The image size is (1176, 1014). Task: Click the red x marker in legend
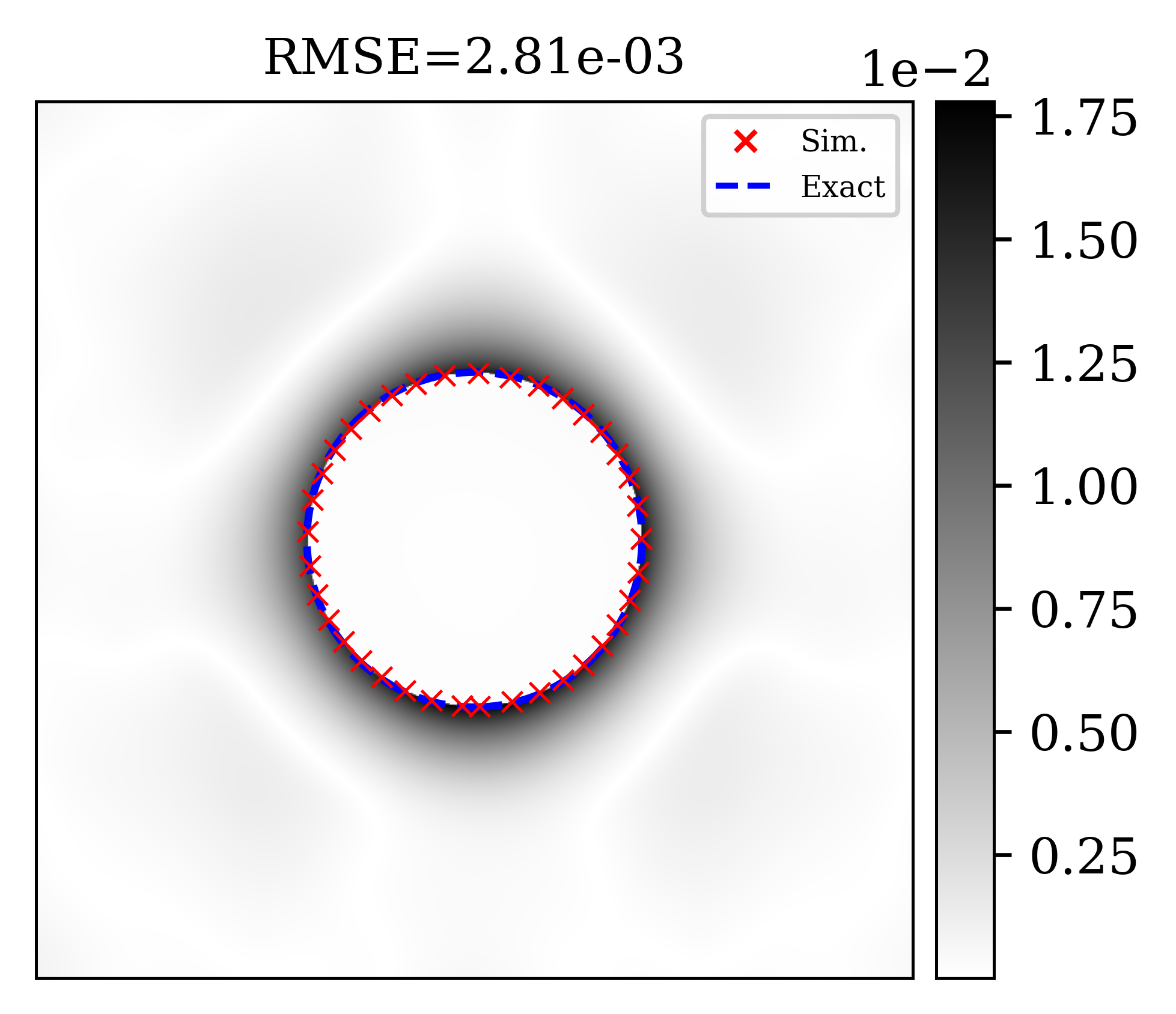click(745, 142)
